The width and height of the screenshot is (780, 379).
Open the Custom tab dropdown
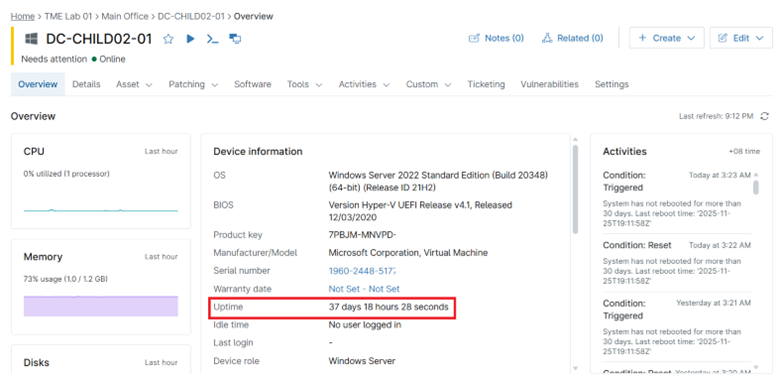[x=428, y=84]
